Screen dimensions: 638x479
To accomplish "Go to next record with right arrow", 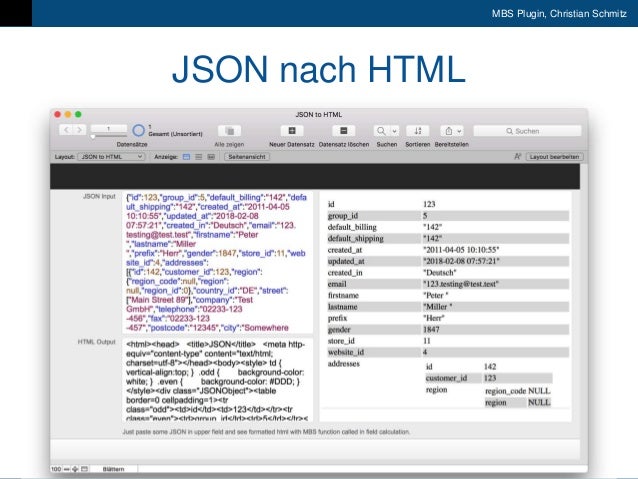I will tap(79, 131).
